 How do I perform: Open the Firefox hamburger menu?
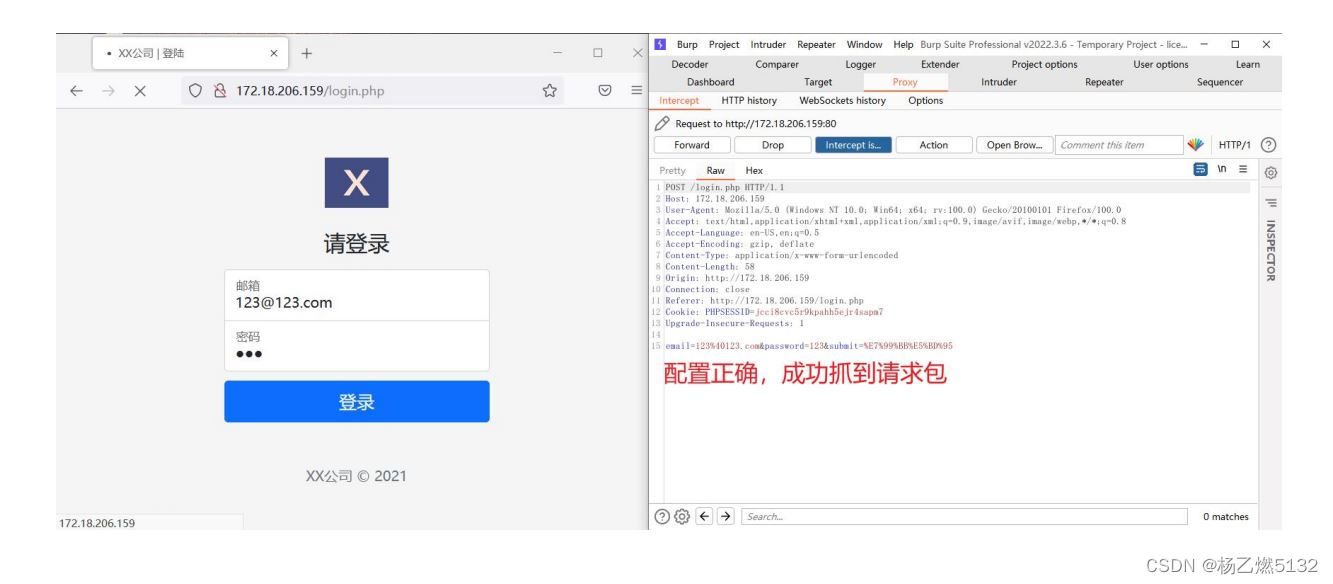(636, 91)
